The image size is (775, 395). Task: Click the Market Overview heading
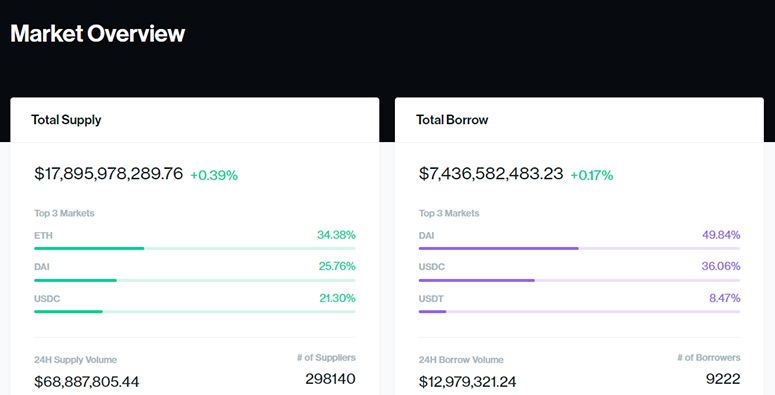pyautogui.click(x=97, y=34)
